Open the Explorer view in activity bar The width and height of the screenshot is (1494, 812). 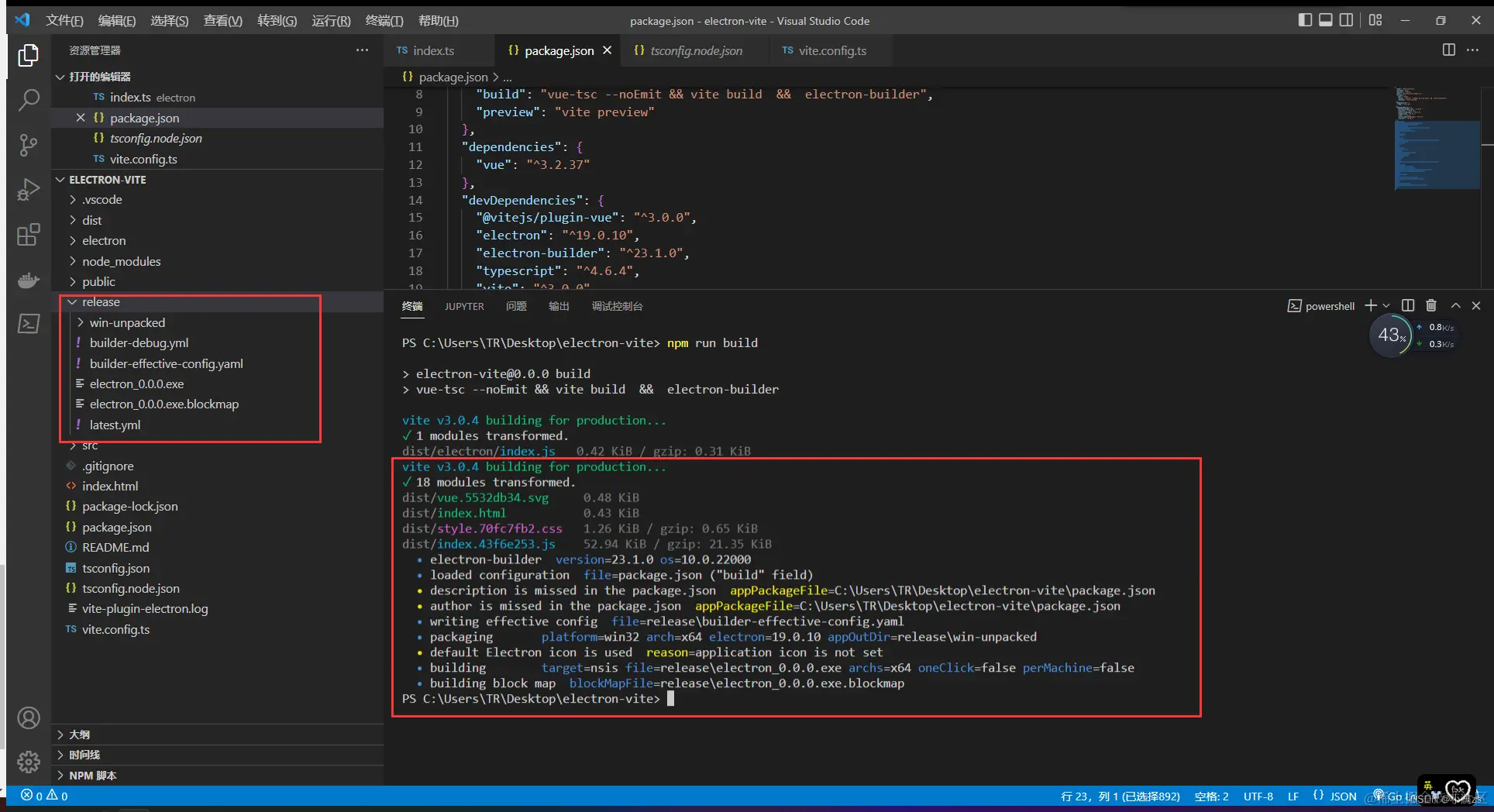(x=29, y=55)
